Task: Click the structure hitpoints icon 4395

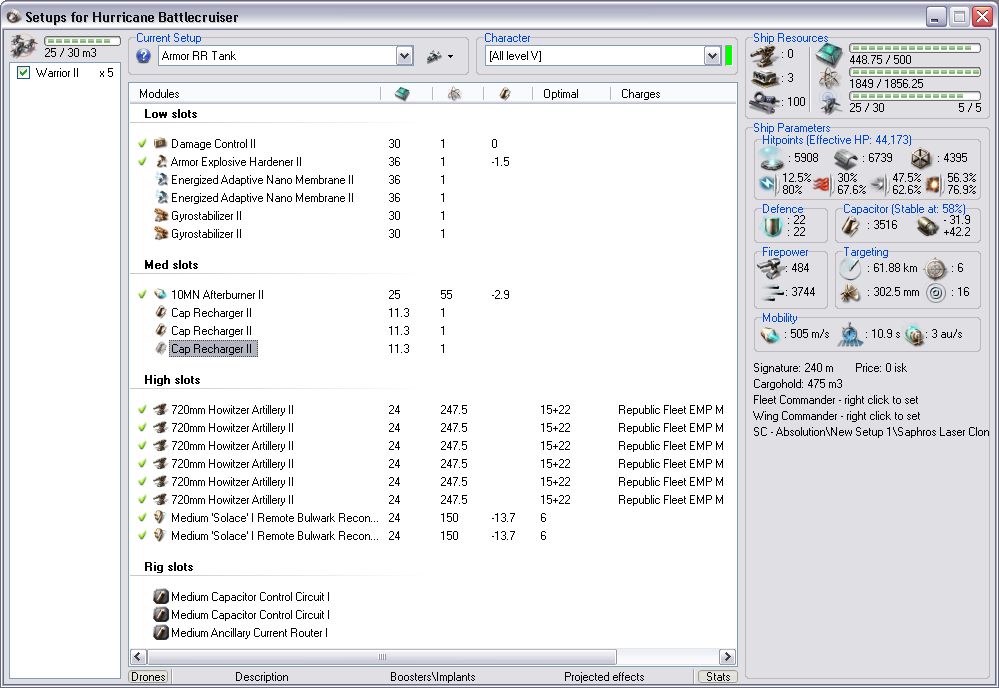Action: pos(921,159)
